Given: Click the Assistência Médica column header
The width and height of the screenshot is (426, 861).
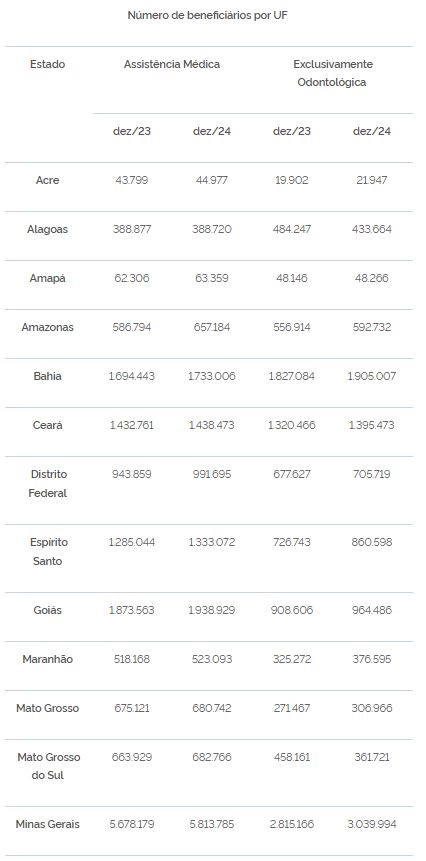Looking at the screenshot, I should coord(172,64).
